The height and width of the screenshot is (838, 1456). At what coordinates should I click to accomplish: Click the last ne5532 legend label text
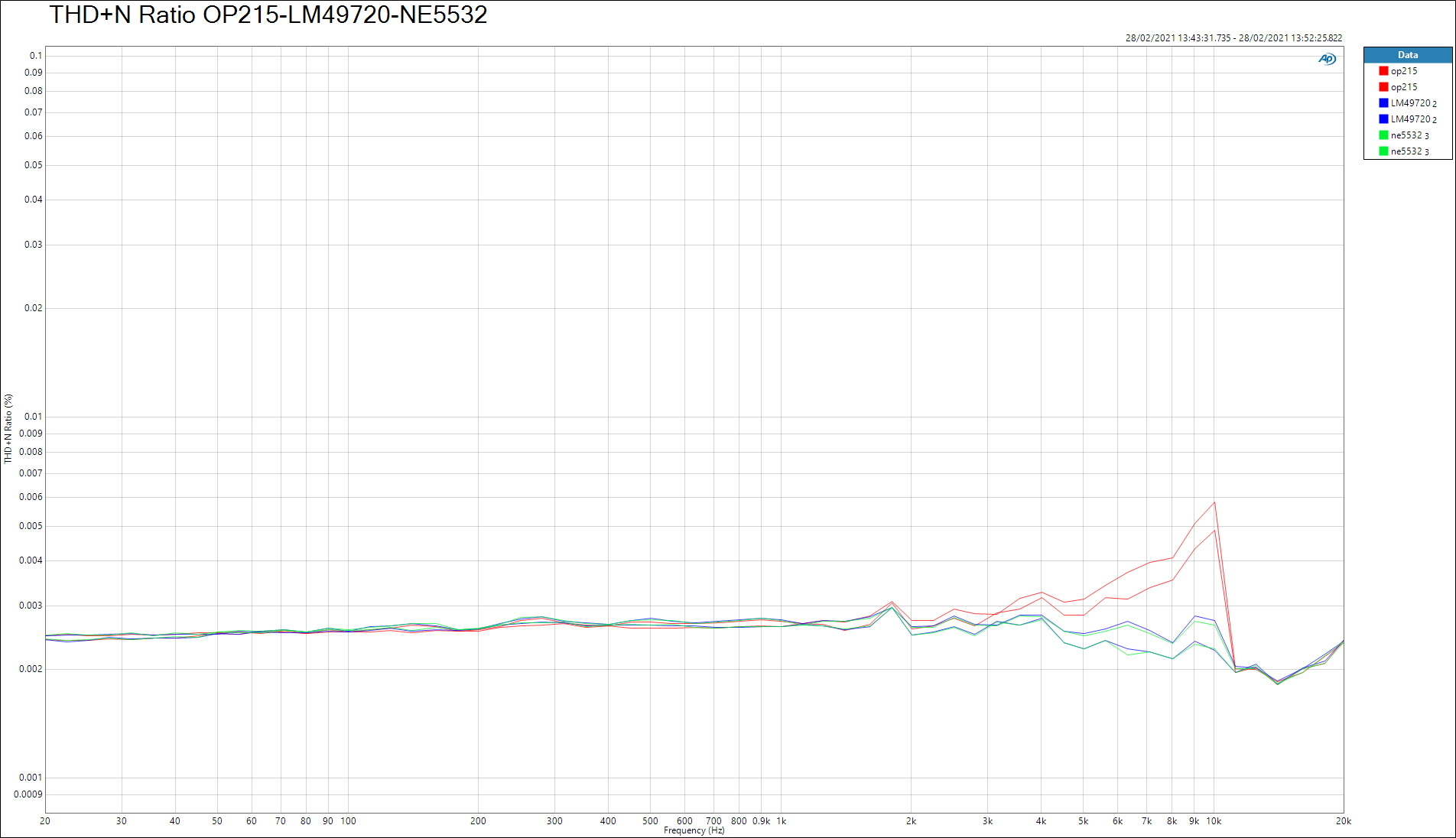[x=1409, y=151]
